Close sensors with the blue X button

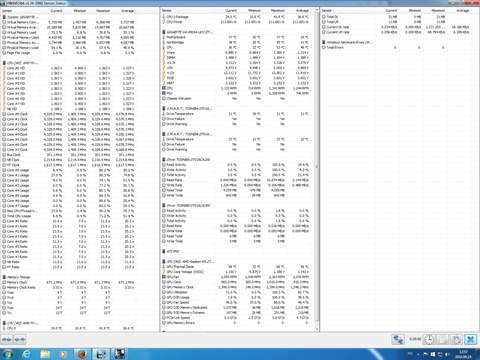470,340
